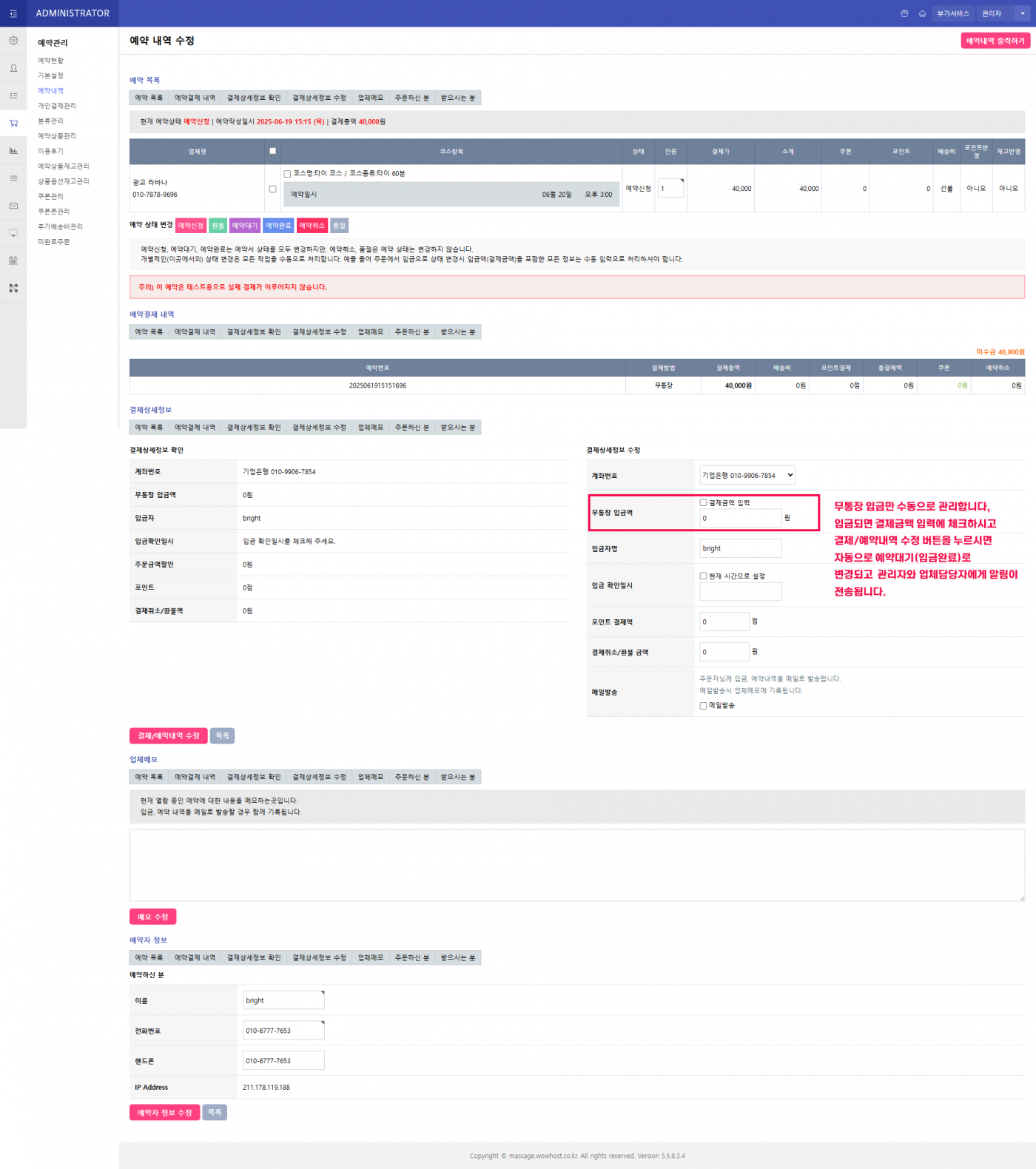Click the 예약내역 출력하기 button
Image resolution: width=1036 pixels, height=1169 pixels.
click(x=995, y=41)
